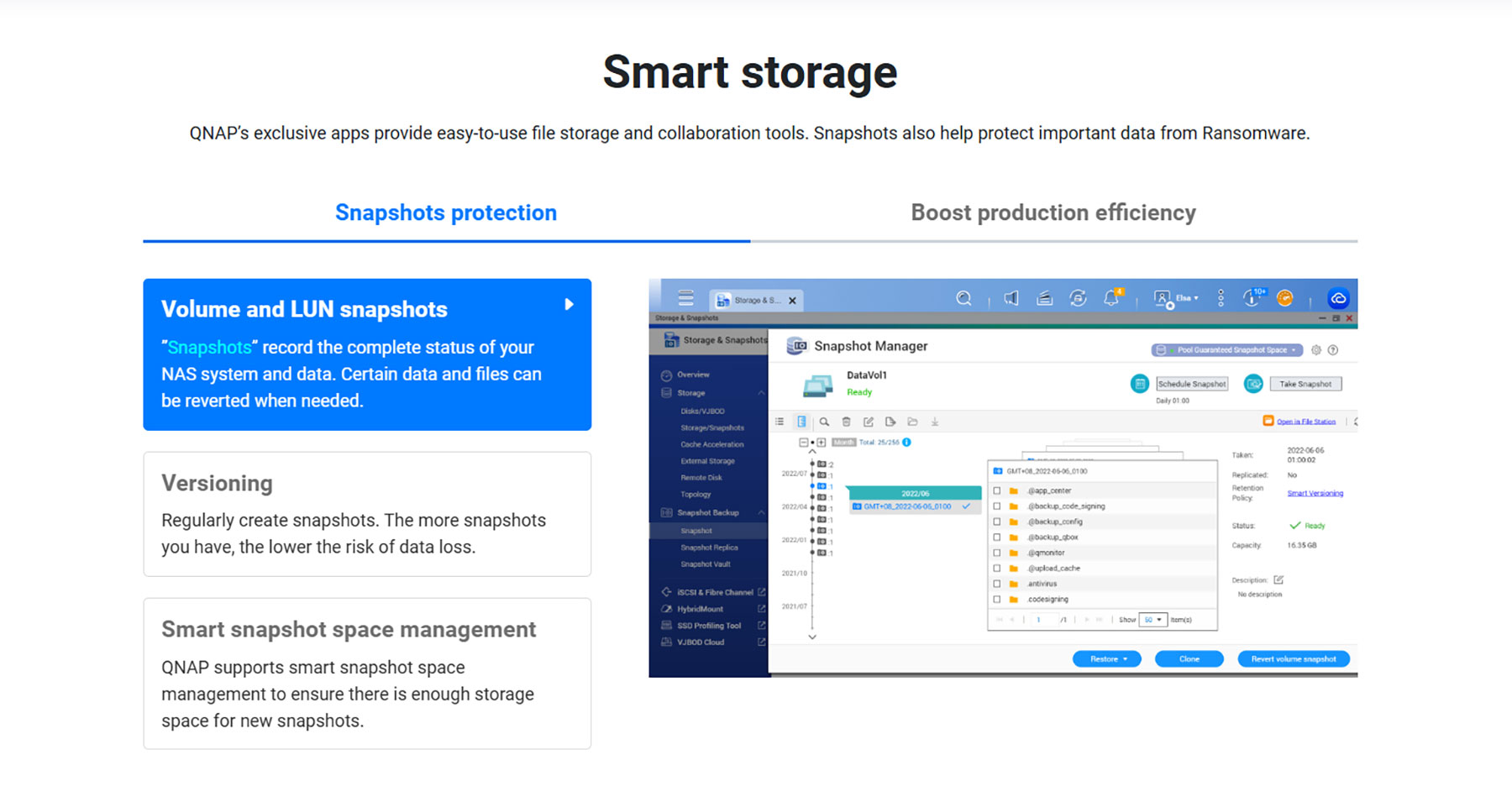This screenshot has width=1512, height=802.
Task: Open the Restore dropdown button
Action: coord(1106,659)
